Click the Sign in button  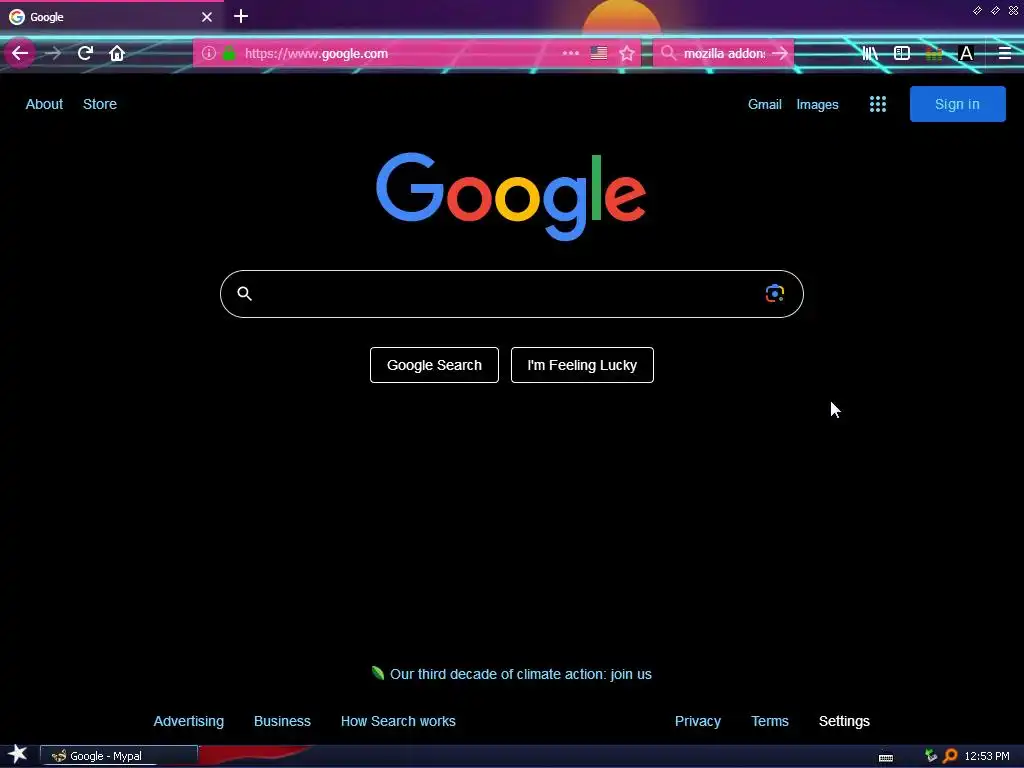pyautogui.click(x=957, y=104)
